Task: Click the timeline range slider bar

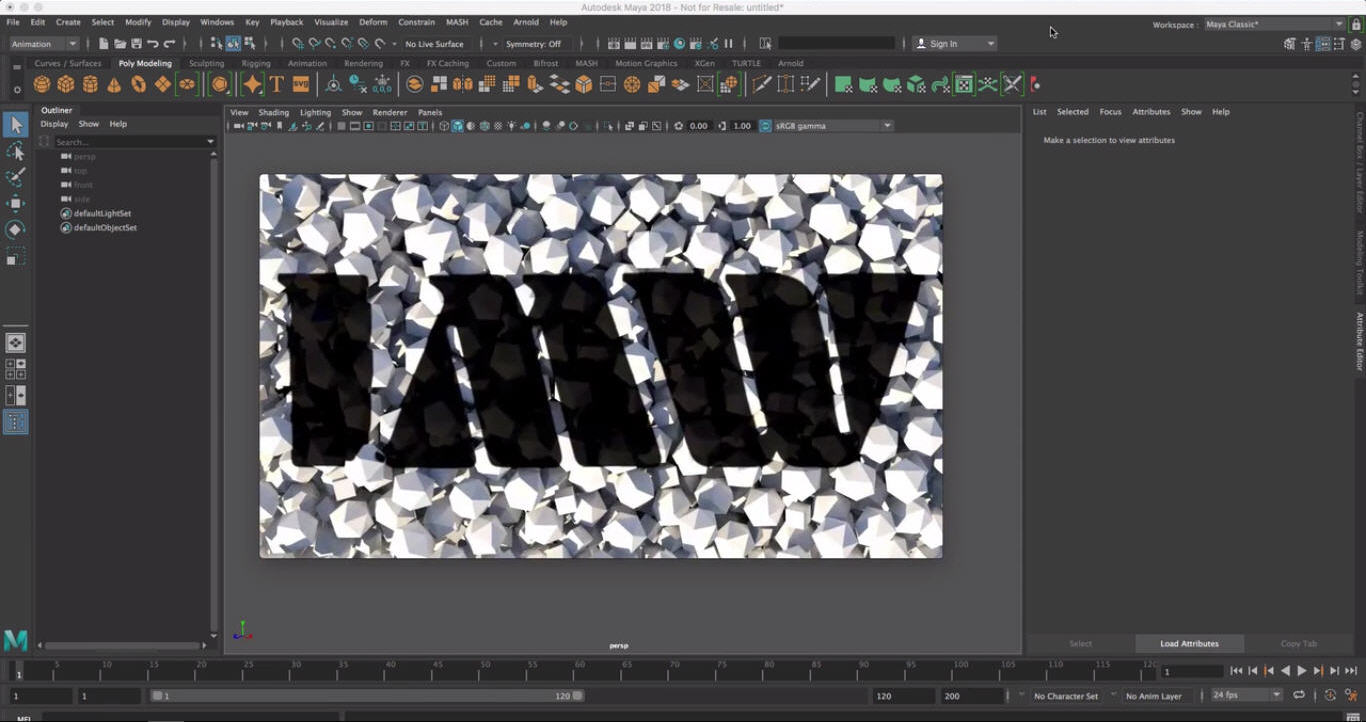Action: click(367, 695)
